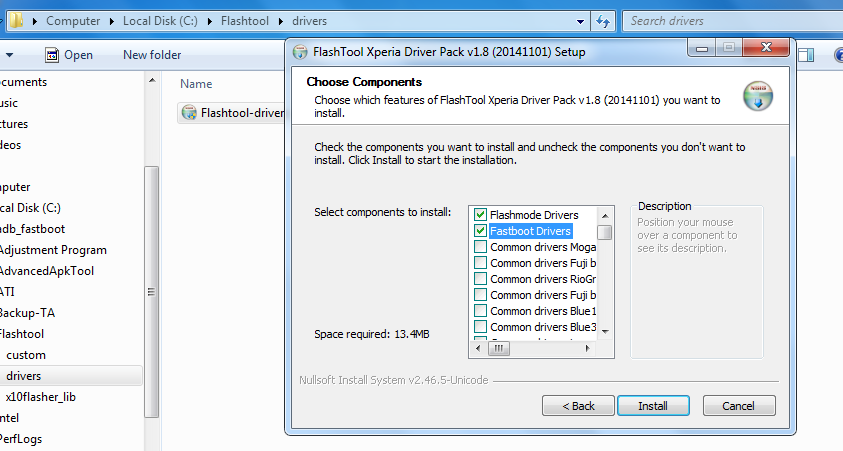Toggle the preview pane icon

click(806, 55)
